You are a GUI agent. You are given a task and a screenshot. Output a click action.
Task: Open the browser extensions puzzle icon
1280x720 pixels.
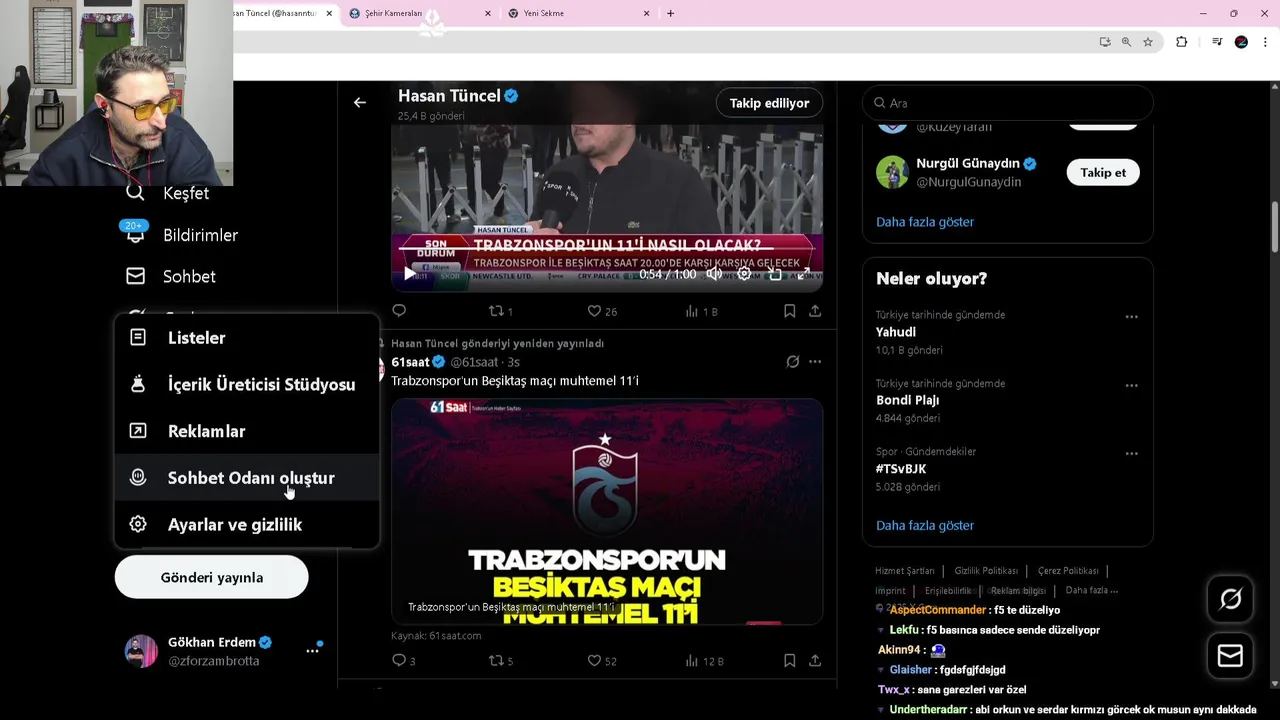click(1181, 42)
